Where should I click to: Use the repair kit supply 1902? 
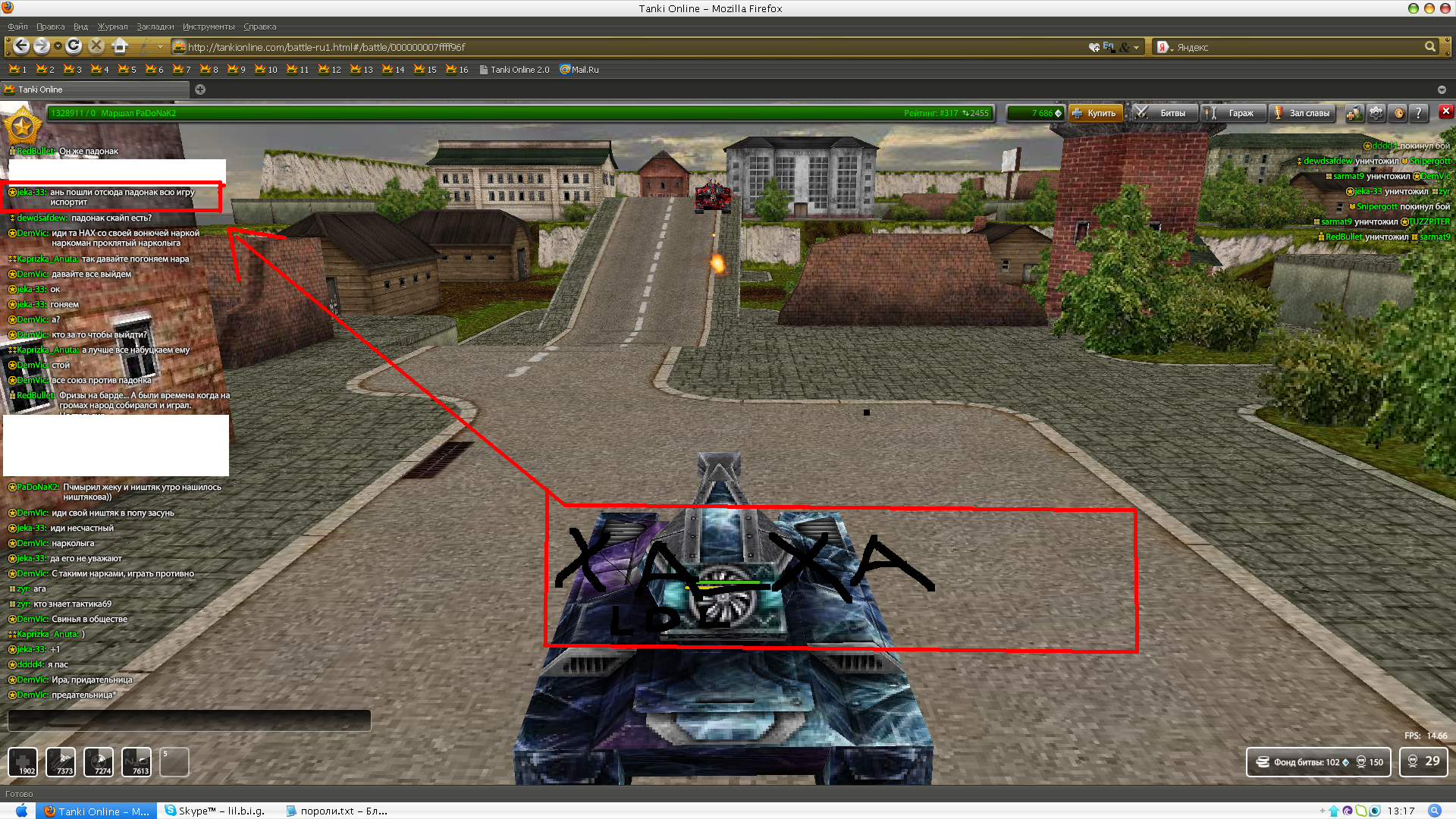click(23, 761)
